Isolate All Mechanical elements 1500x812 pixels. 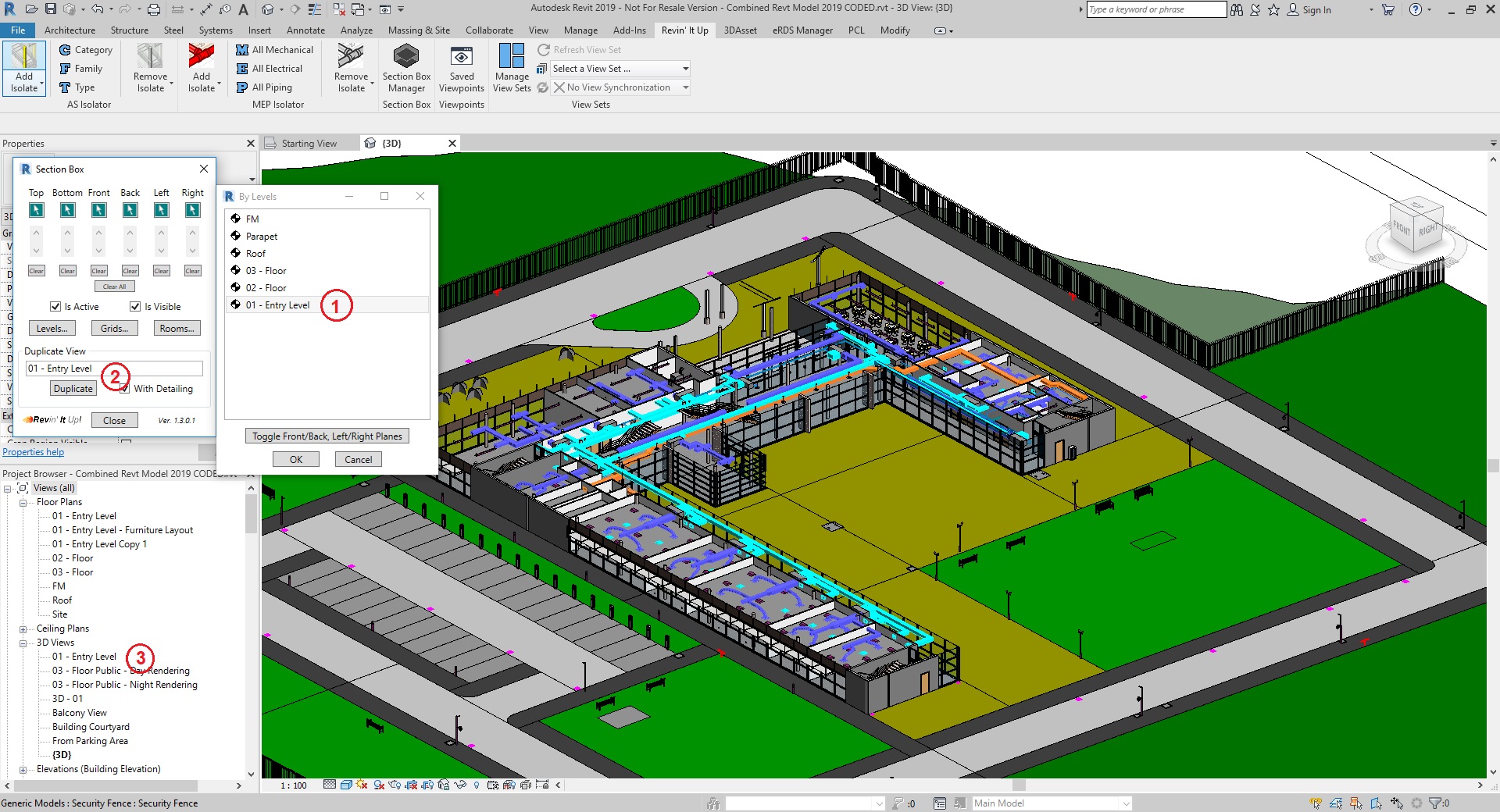pyautogui.click(x=274, y=50)
